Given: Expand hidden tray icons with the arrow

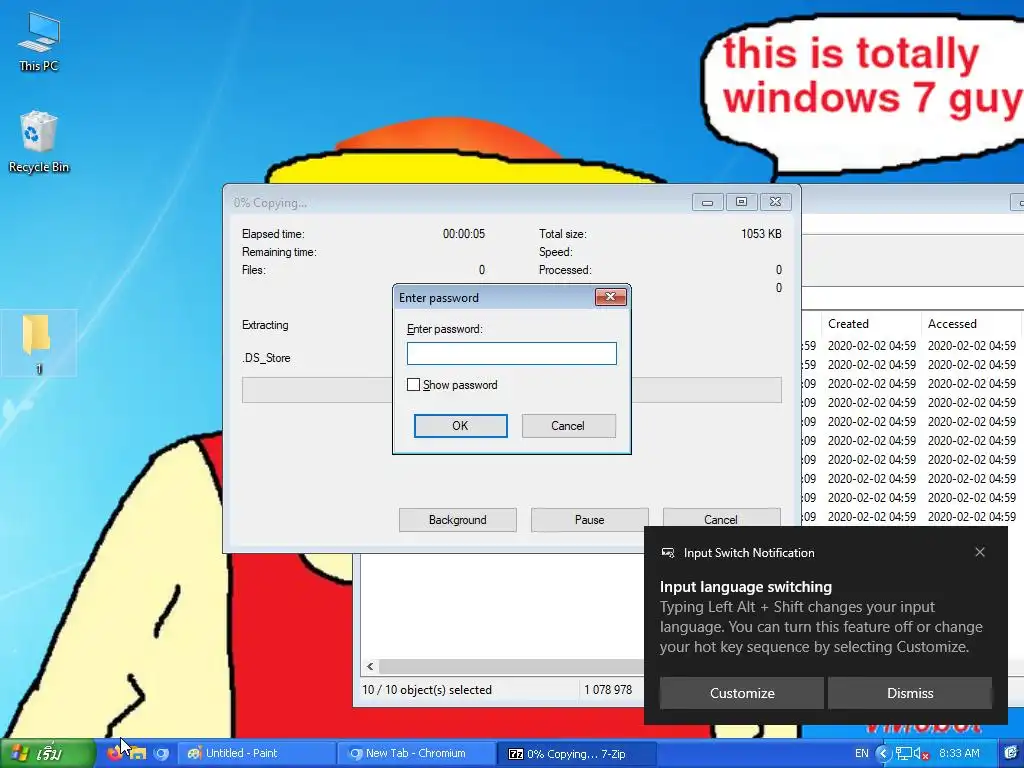Looking at the screenshot, I should pos(883,754).
